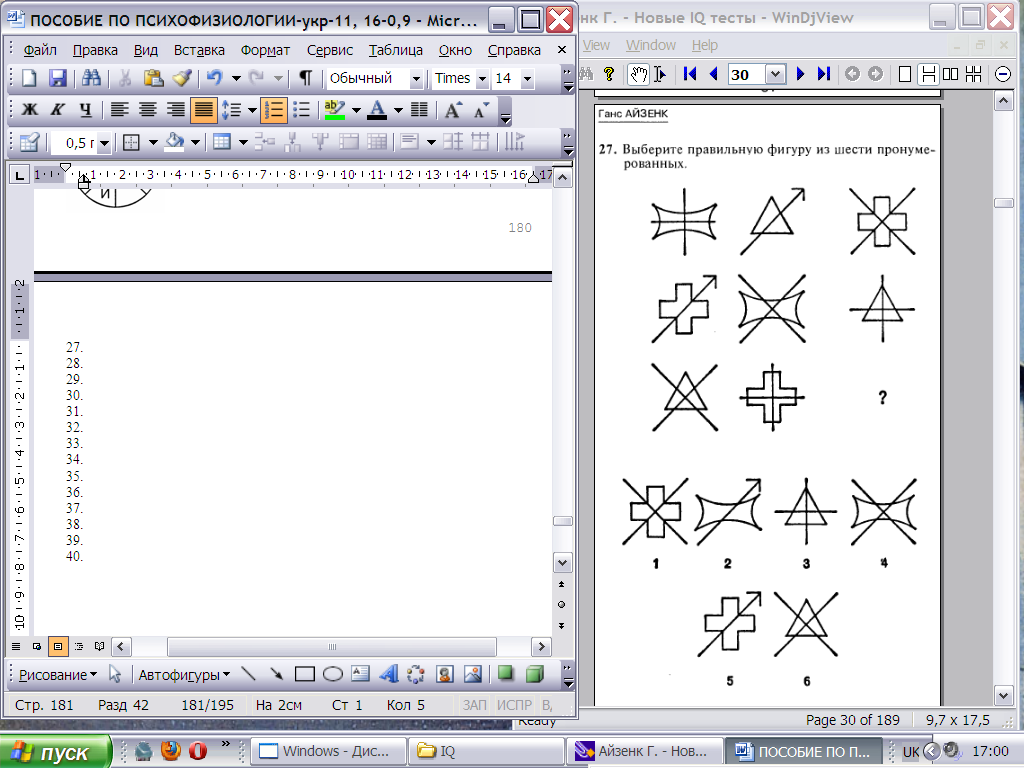The height and width of the screenshot is (768, 1024).
Task: Align text left in Word
Action: (x=119, y=110)
